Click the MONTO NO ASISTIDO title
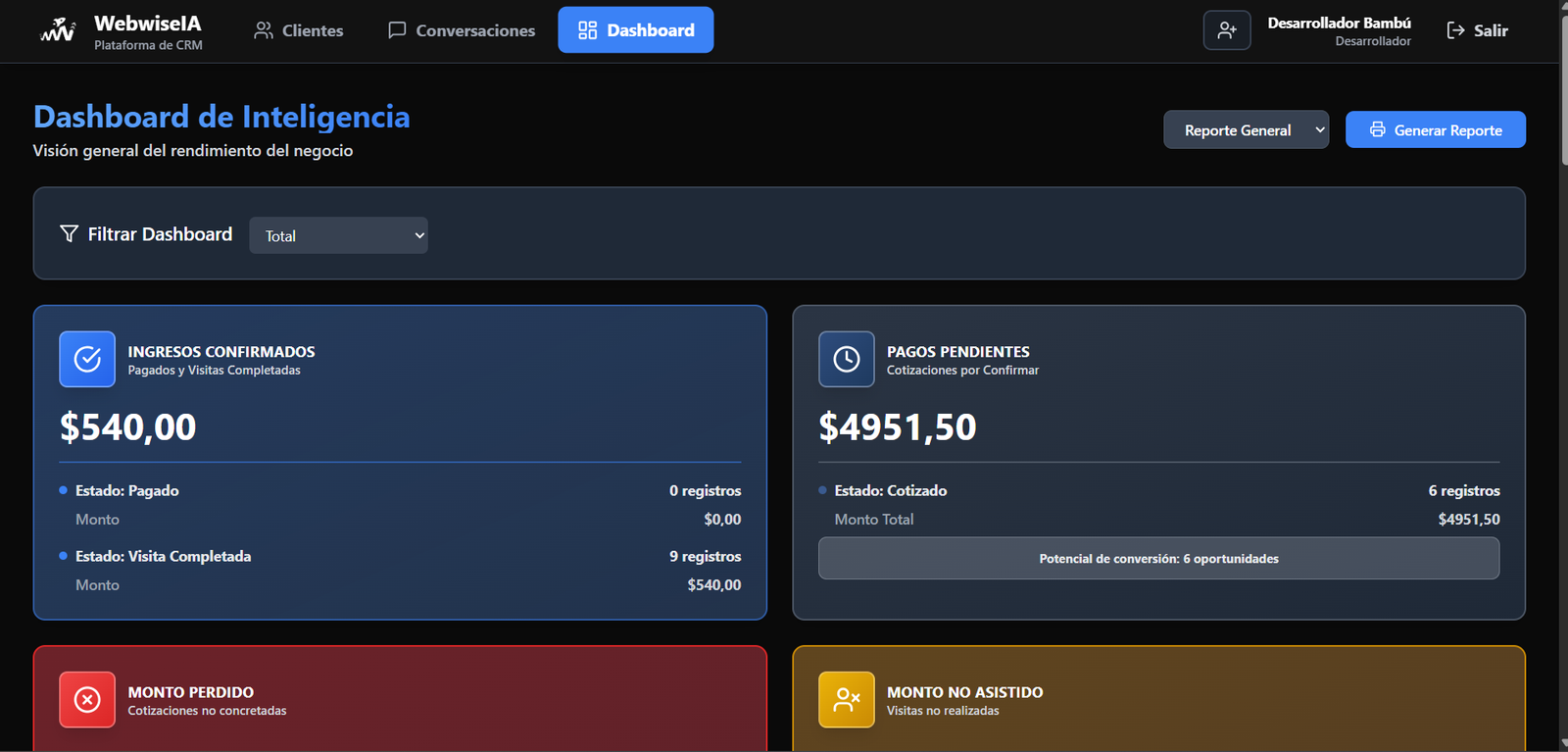Image resolution: width=1568 pixels, height=752 pixels. pyautogui.click(x=965, y=691)
